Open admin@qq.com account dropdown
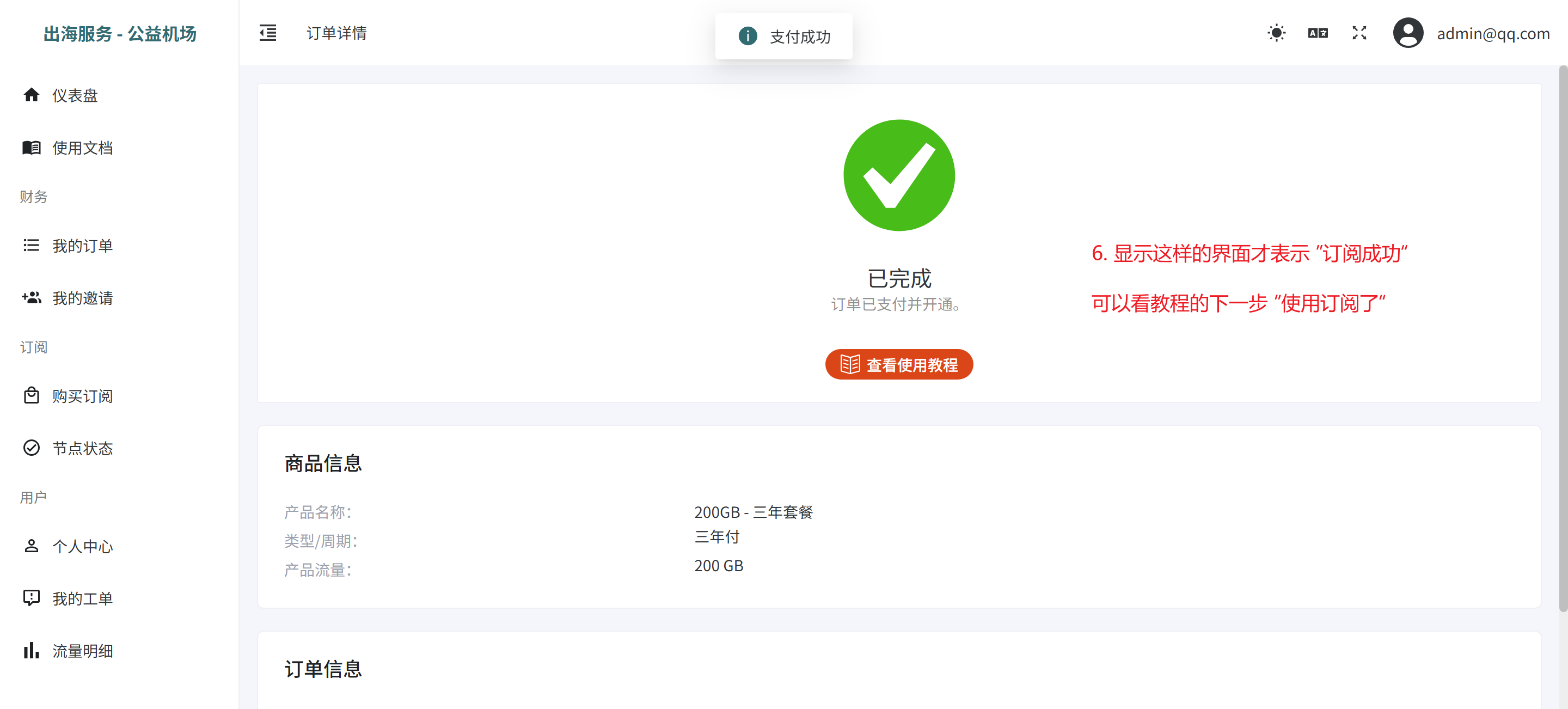The width and height of the screenshot is (1568, 709). [1492, 34]
